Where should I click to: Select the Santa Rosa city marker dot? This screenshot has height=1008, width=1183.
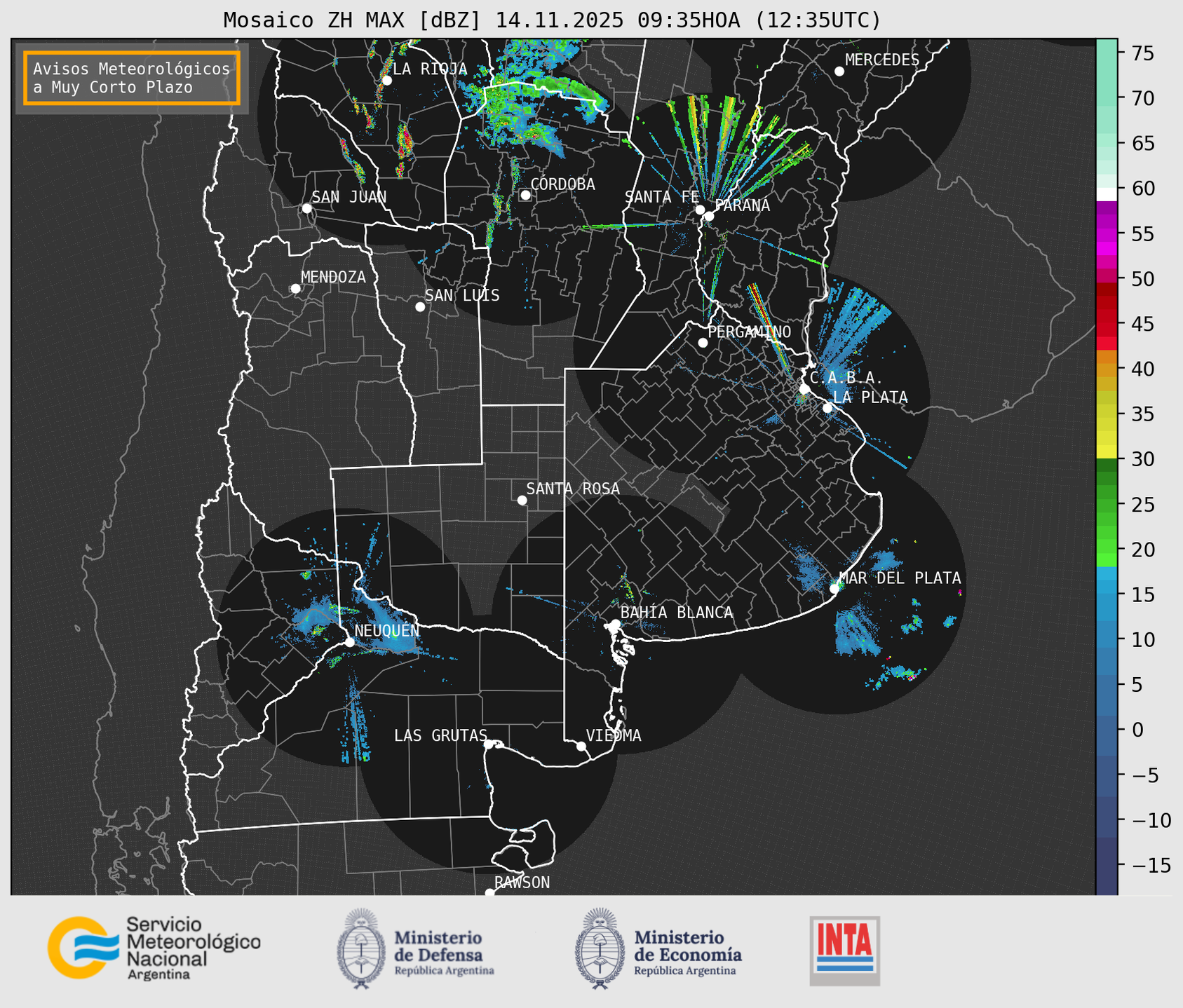(x=522, y=500)
